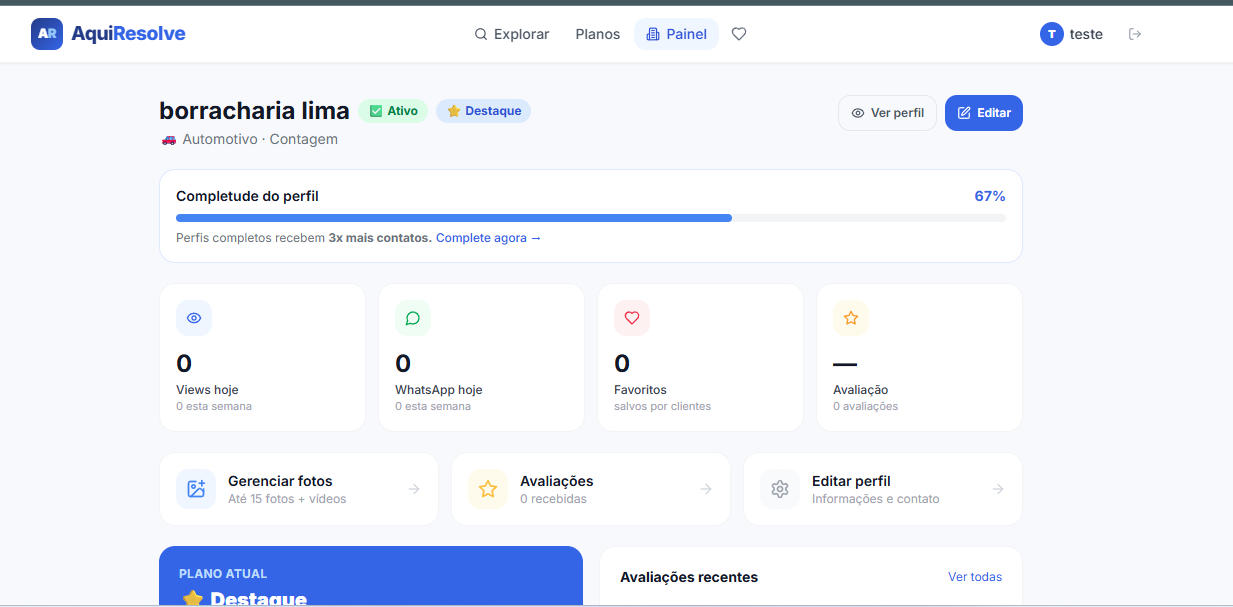1233x607 pixels.
Task: Go to the Planos page
Action: 598,34
